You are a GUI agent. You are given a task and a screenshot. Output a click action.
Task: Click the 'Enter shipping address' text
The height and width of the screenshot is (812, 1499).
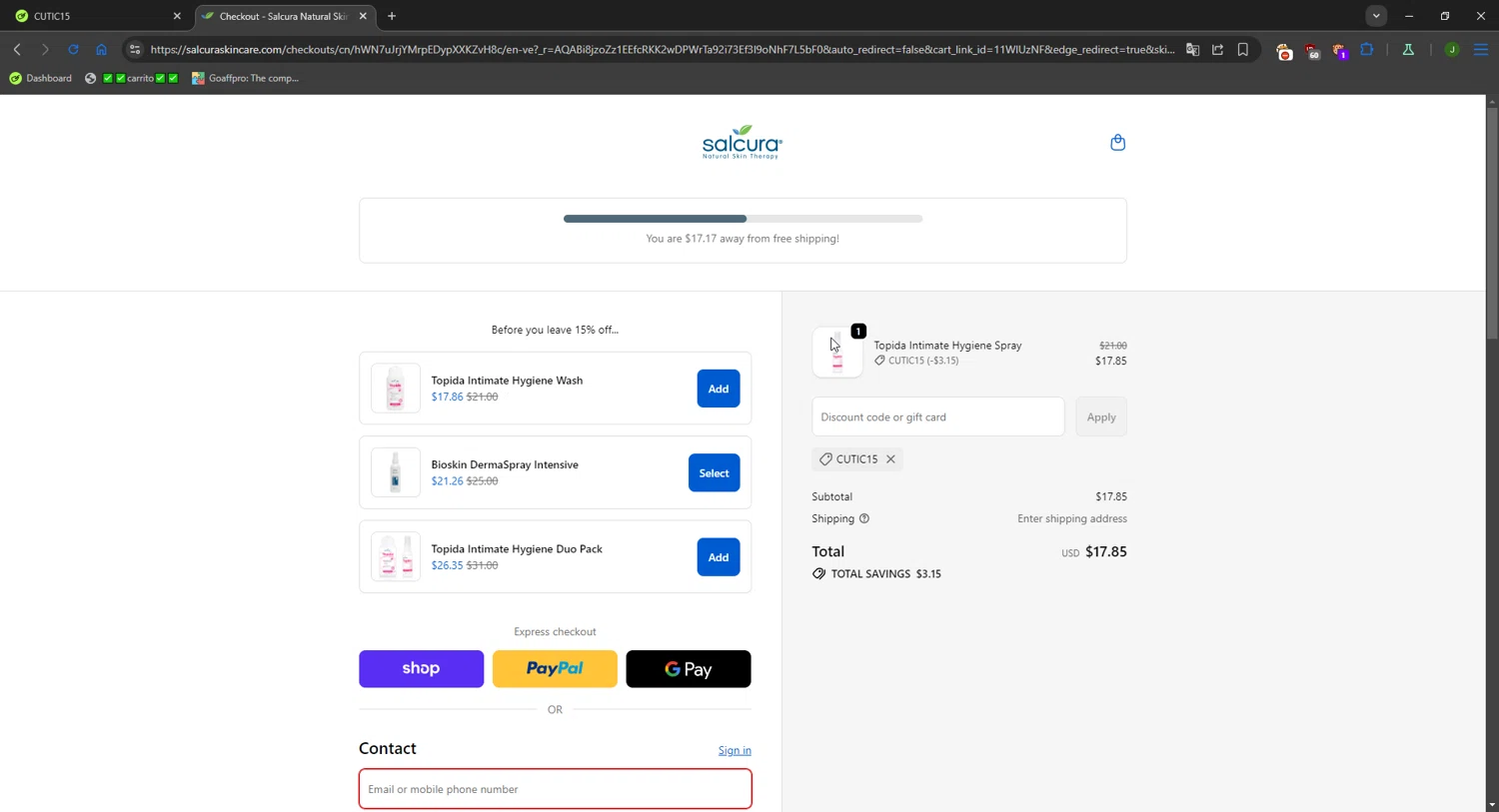1072,518
